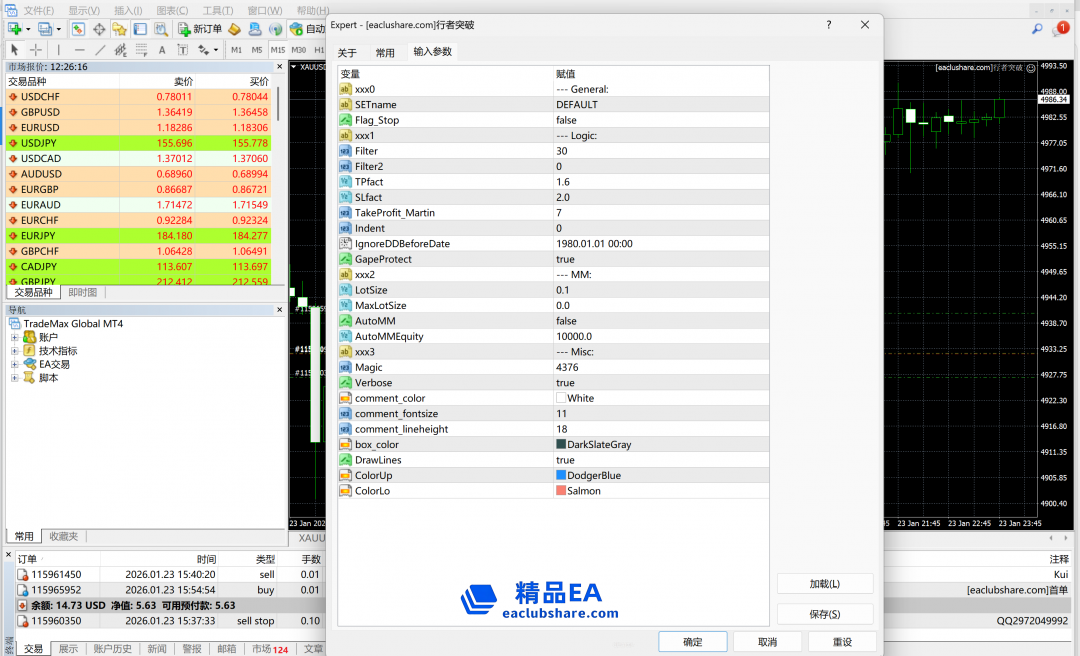Click the New Order (新订单) toolbar icon

200,29
